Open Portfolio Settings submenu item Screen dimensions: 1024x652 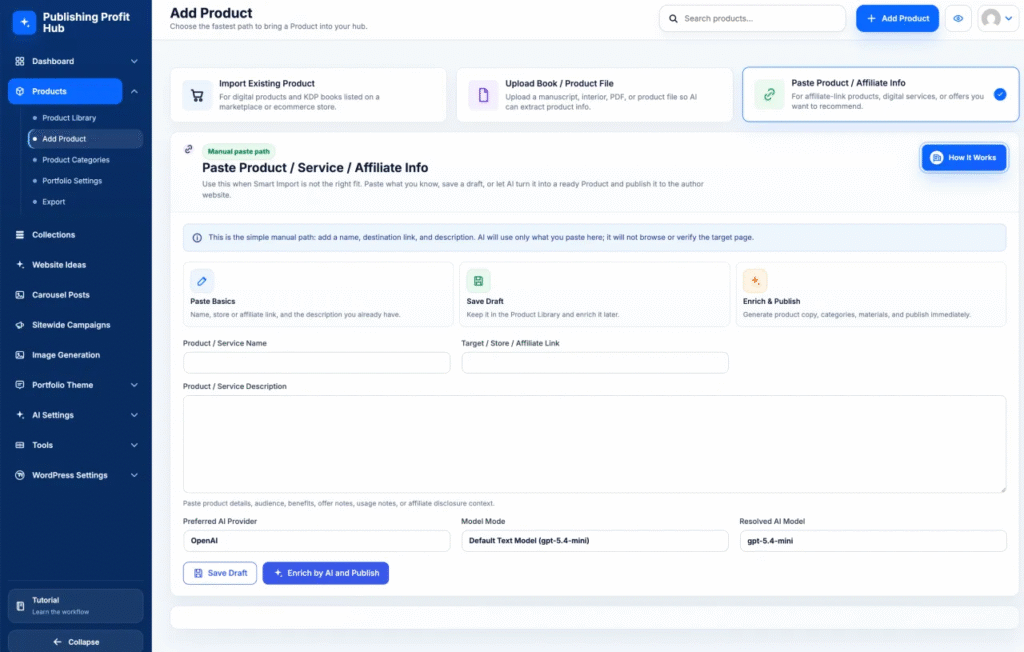pos(72,180)
